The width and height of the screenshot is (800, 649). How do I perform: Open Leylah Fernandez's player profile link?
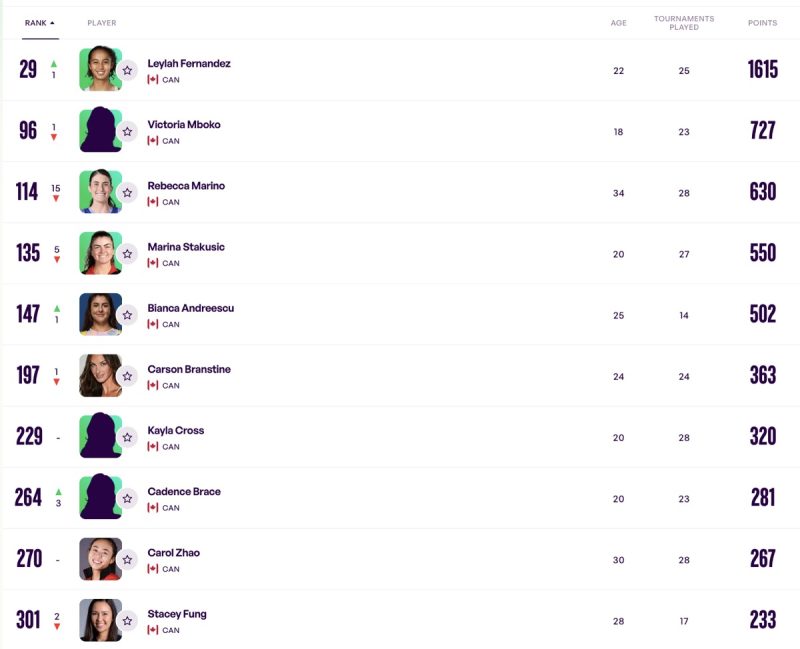(x=189, y=64)
